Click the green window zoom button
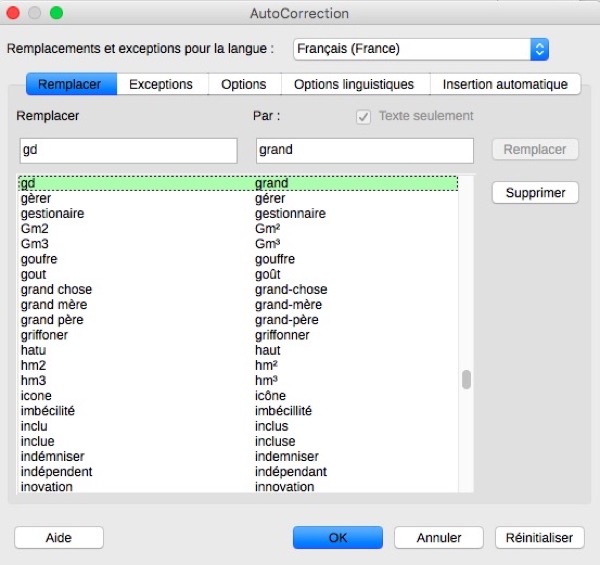This screenshot has height=565, width=600. tap(56, 14)
